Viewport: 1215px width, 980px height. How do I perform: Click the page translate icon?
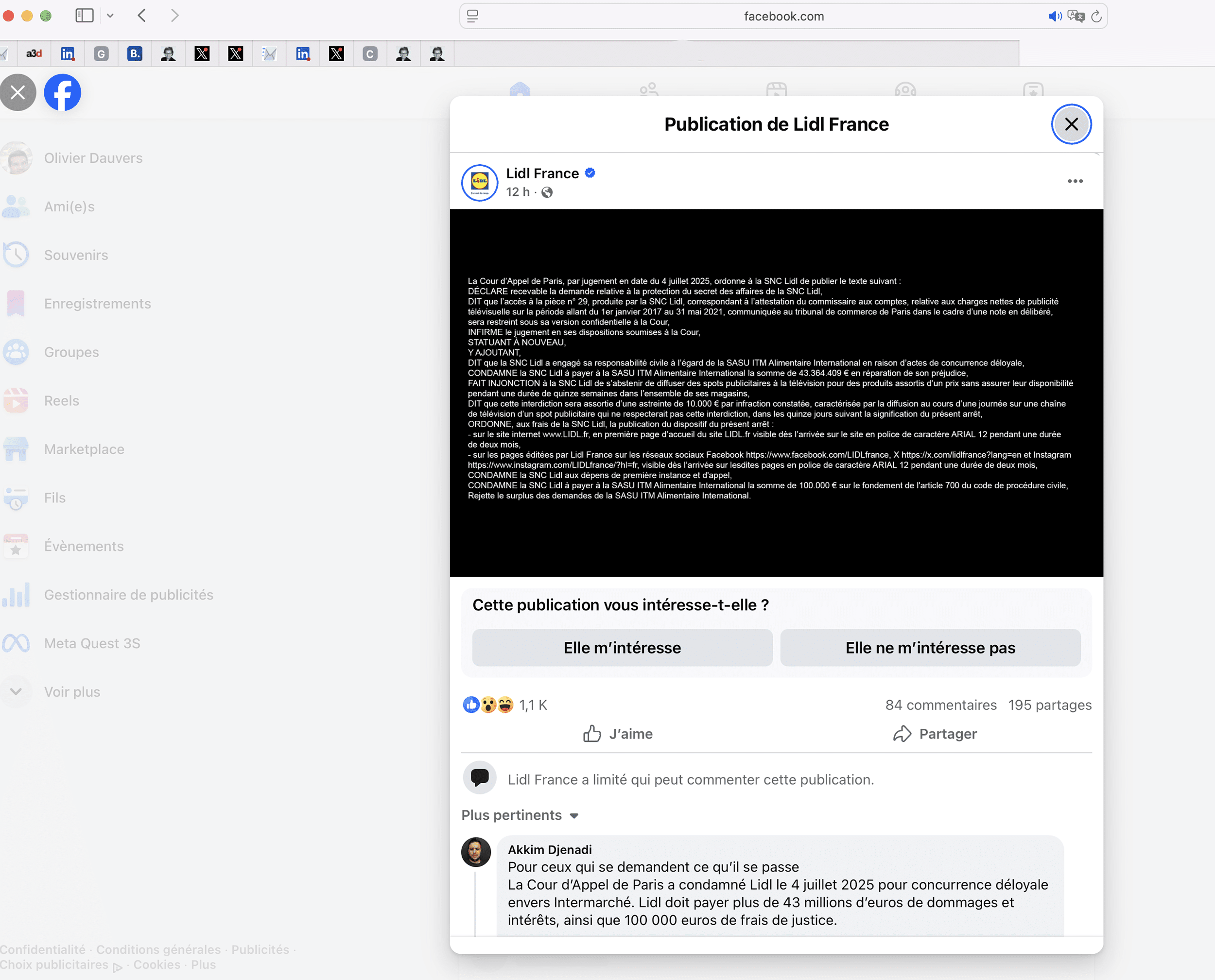click(x=1076, y=17)
